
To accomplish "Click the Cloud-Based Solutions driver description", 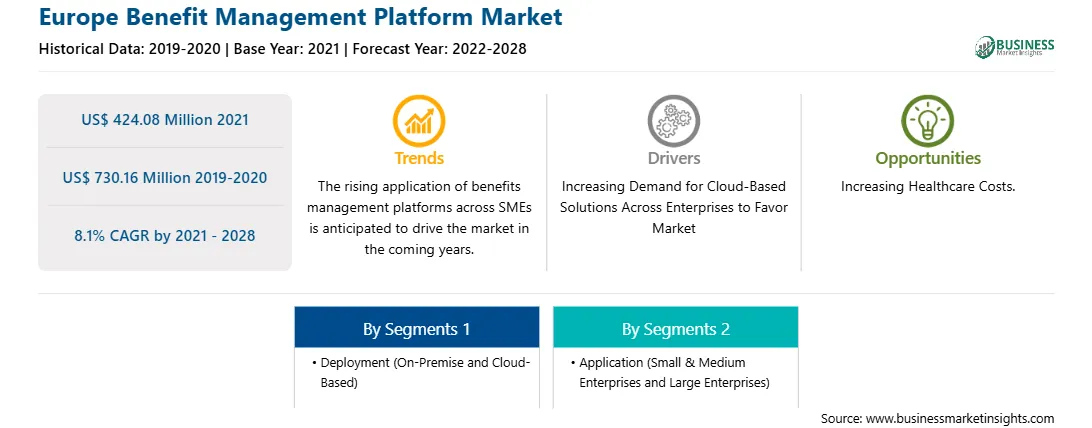I will 673,207.
